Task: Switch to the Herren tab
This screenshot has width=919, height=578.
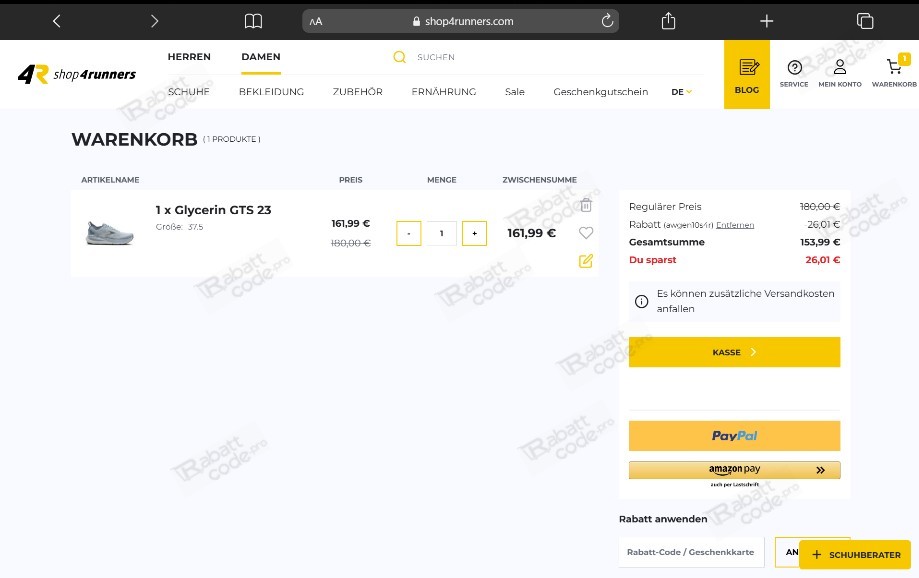Action: pos(189,57)
